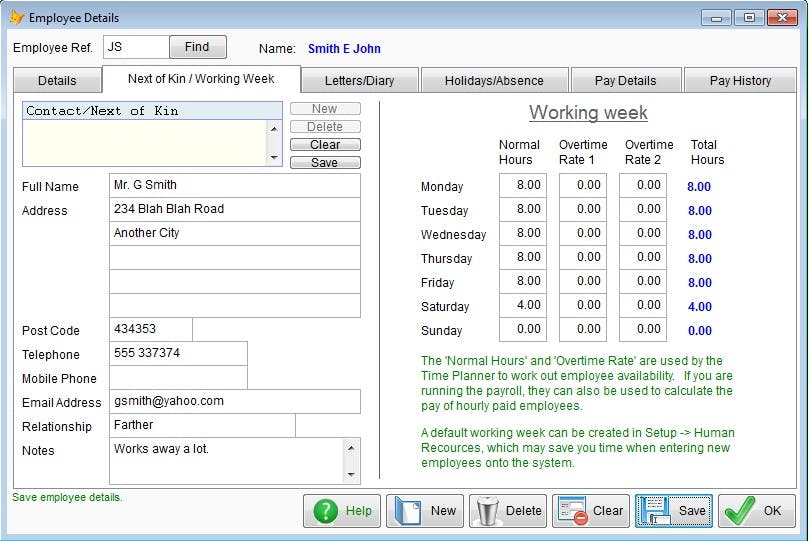Go to the Pay Details tab

click(626, 80)
